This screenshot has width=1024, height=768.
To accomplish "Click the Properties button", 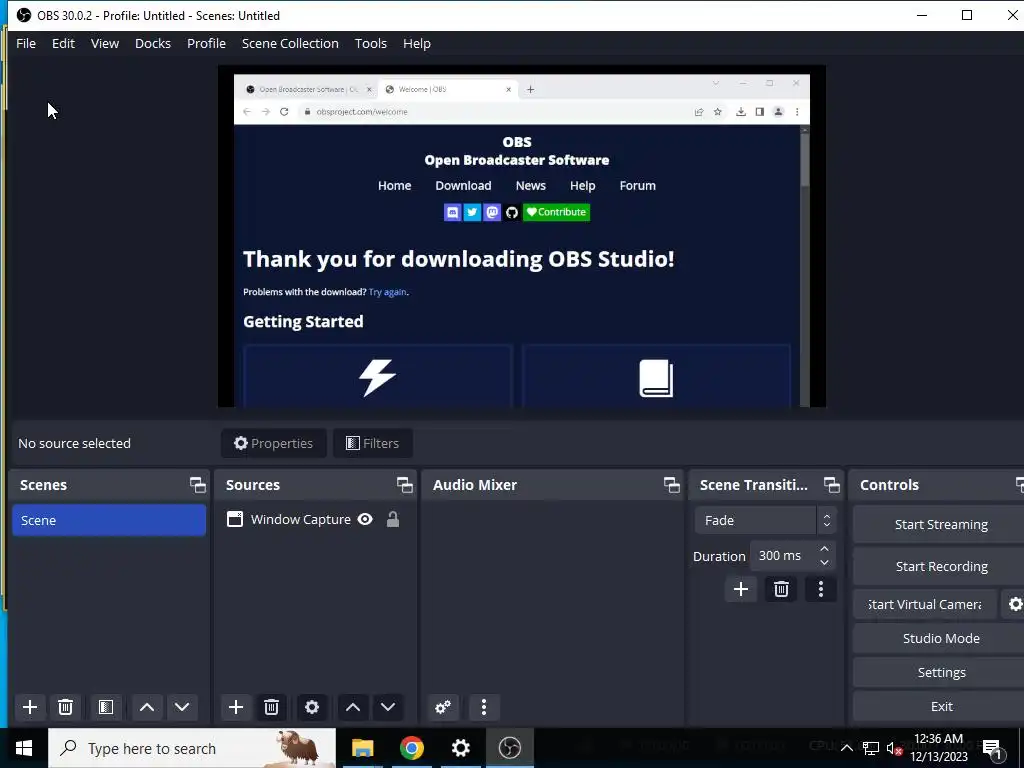I will tap(274, 443).
